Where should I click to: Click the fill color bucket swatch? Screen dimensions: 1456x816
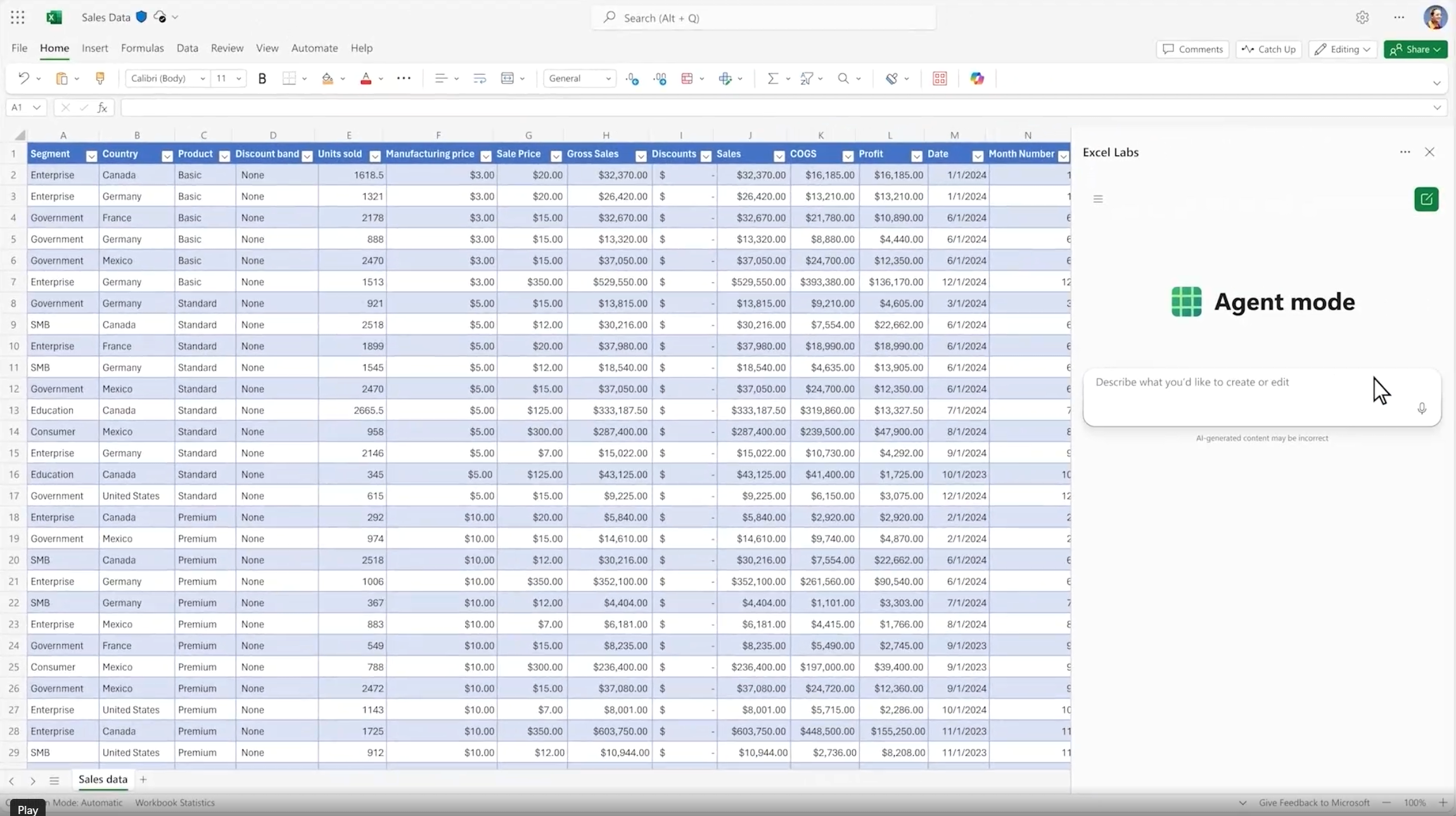click(328, 79)
